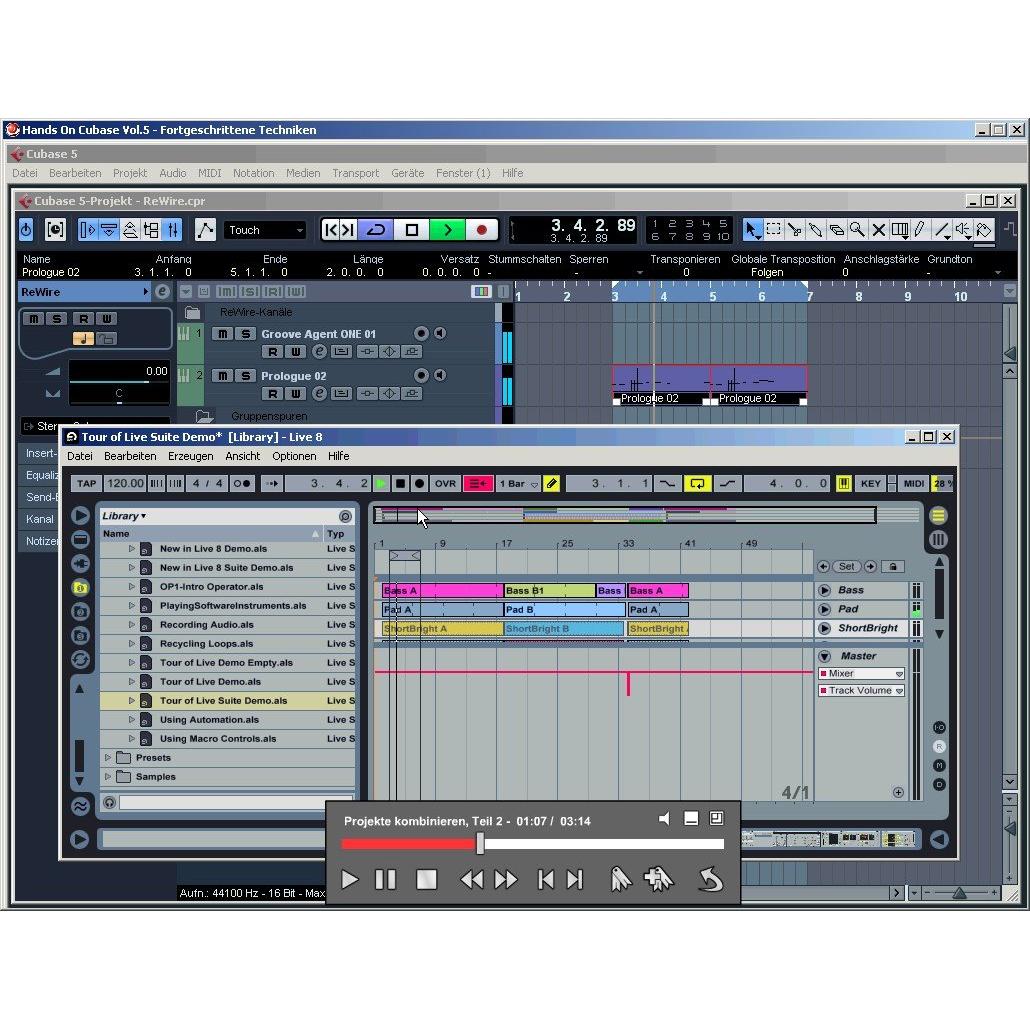Open Track Volume automation control chooser
Screen dimensions: 1030x1030
(861, 690)
